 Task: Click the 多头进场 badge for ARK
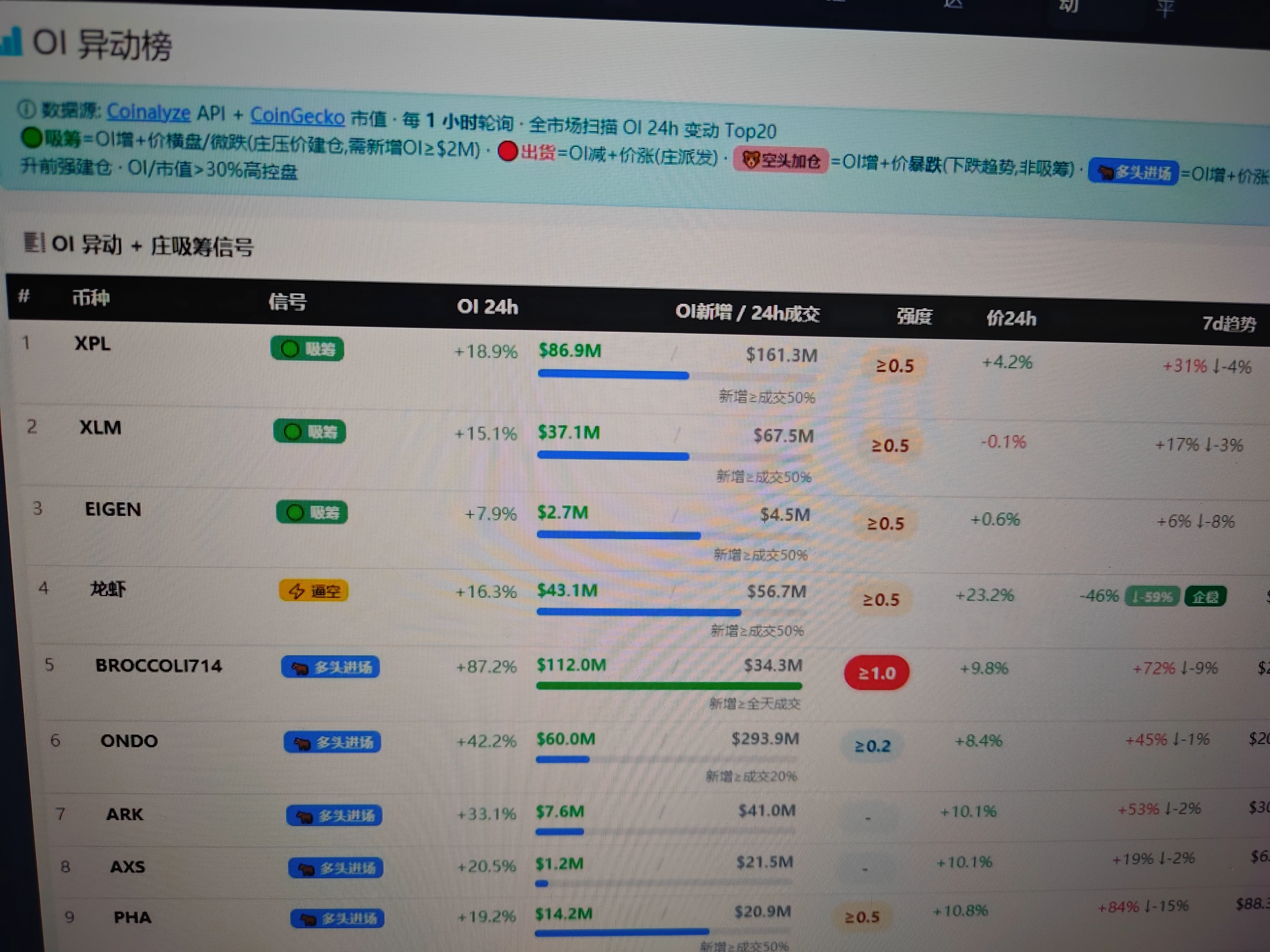tap(334, 815)
